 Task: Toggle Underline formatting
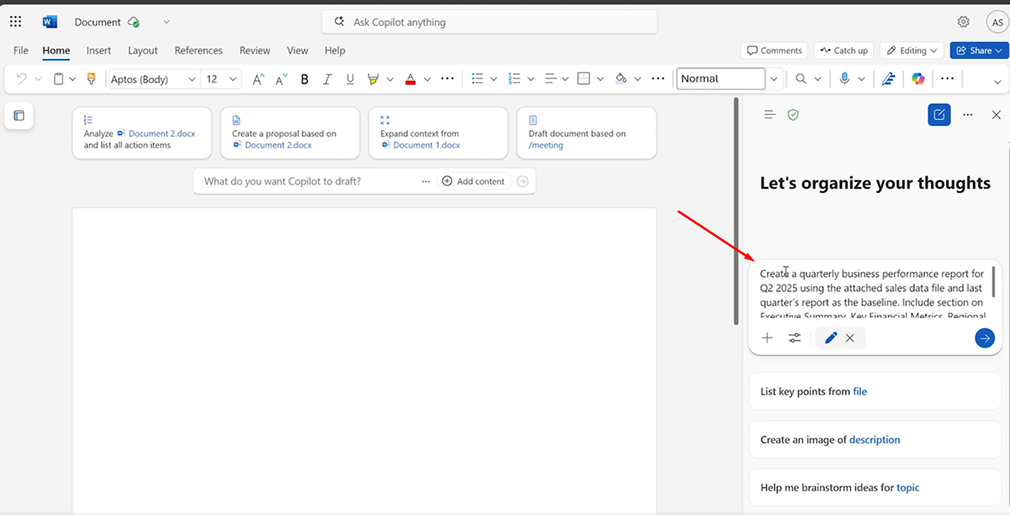(x=350, y=79)
